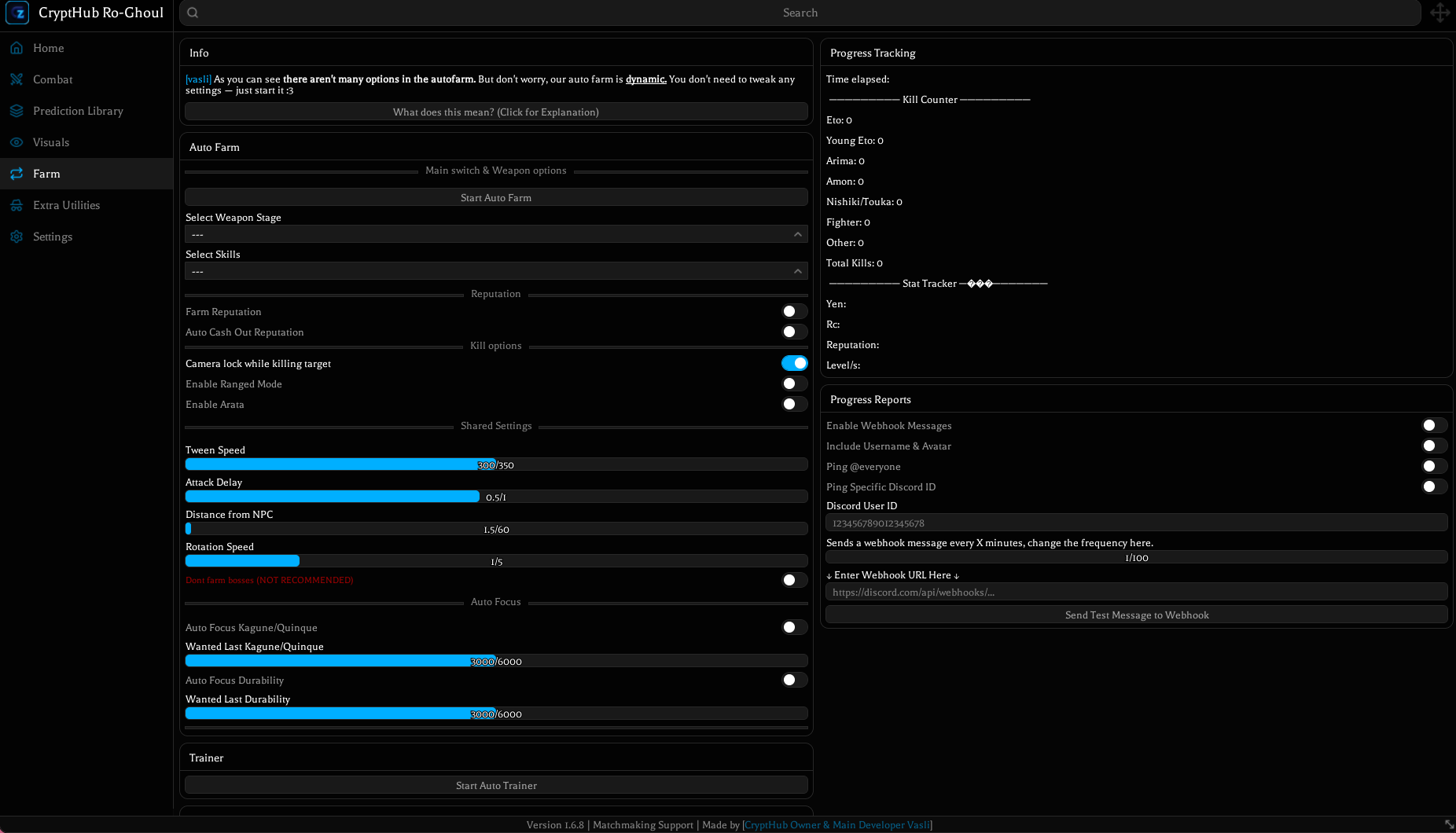Click the Version 1.6.8 text

coord(555,824)
